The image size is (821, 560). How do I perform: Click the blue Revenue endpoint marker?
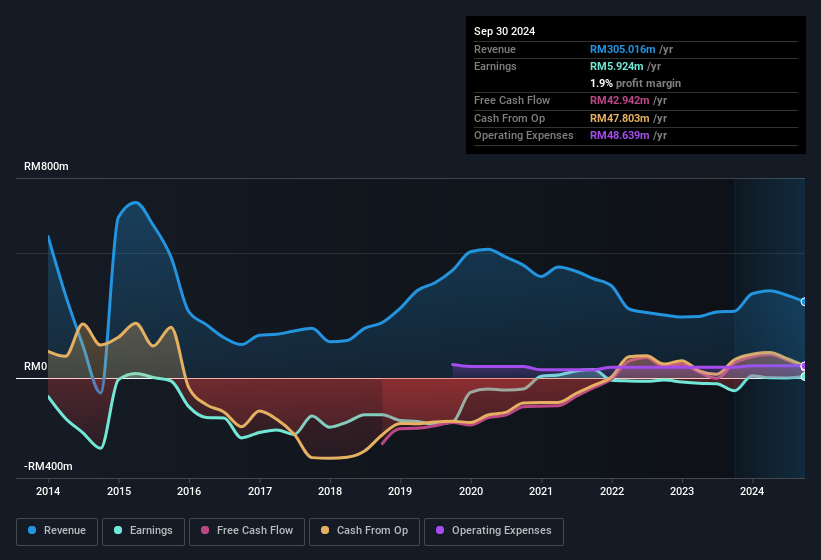click(804, 302)
